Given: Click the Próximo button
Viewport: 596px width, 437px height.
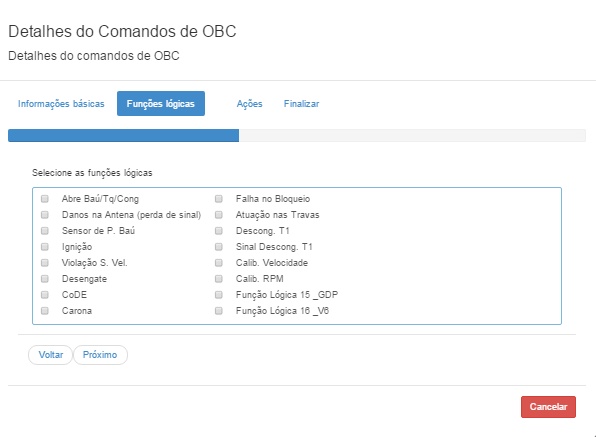Looking at the screenshot, I should coord(100,355).
